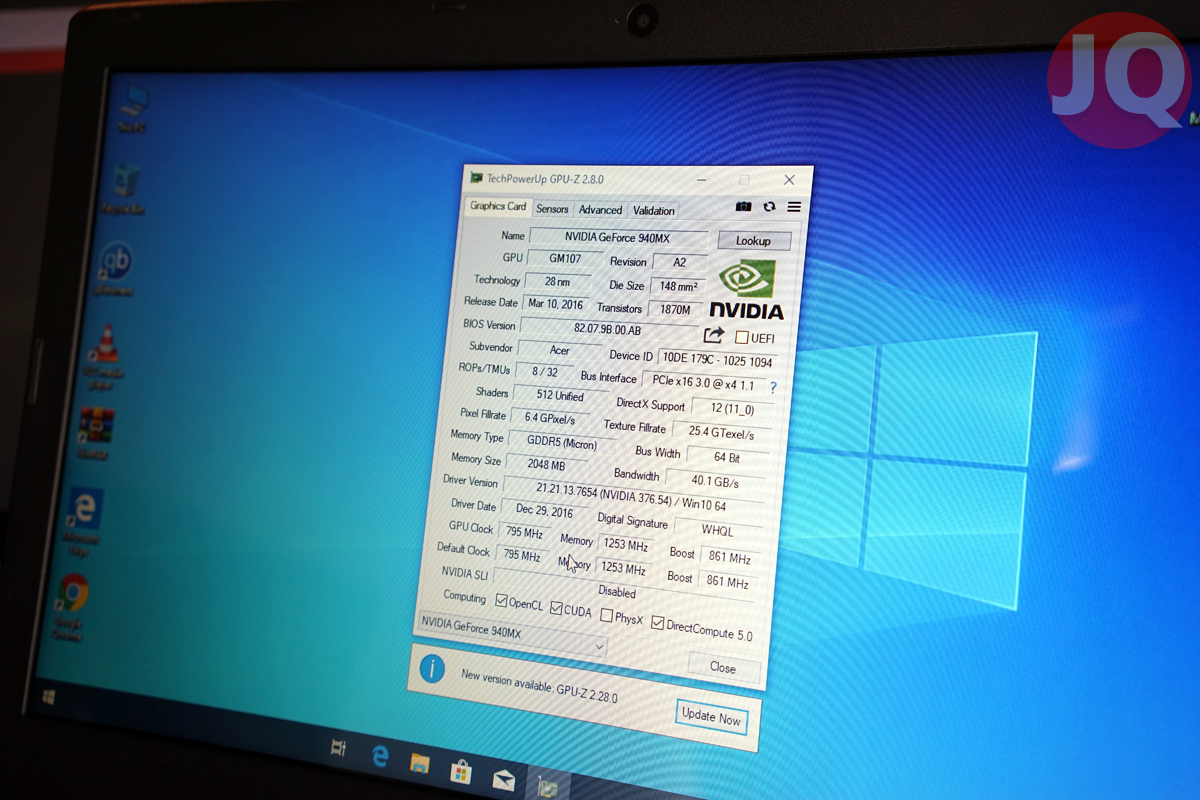Take a GPU-Z screenshot with the camera icon

point(743,206)
